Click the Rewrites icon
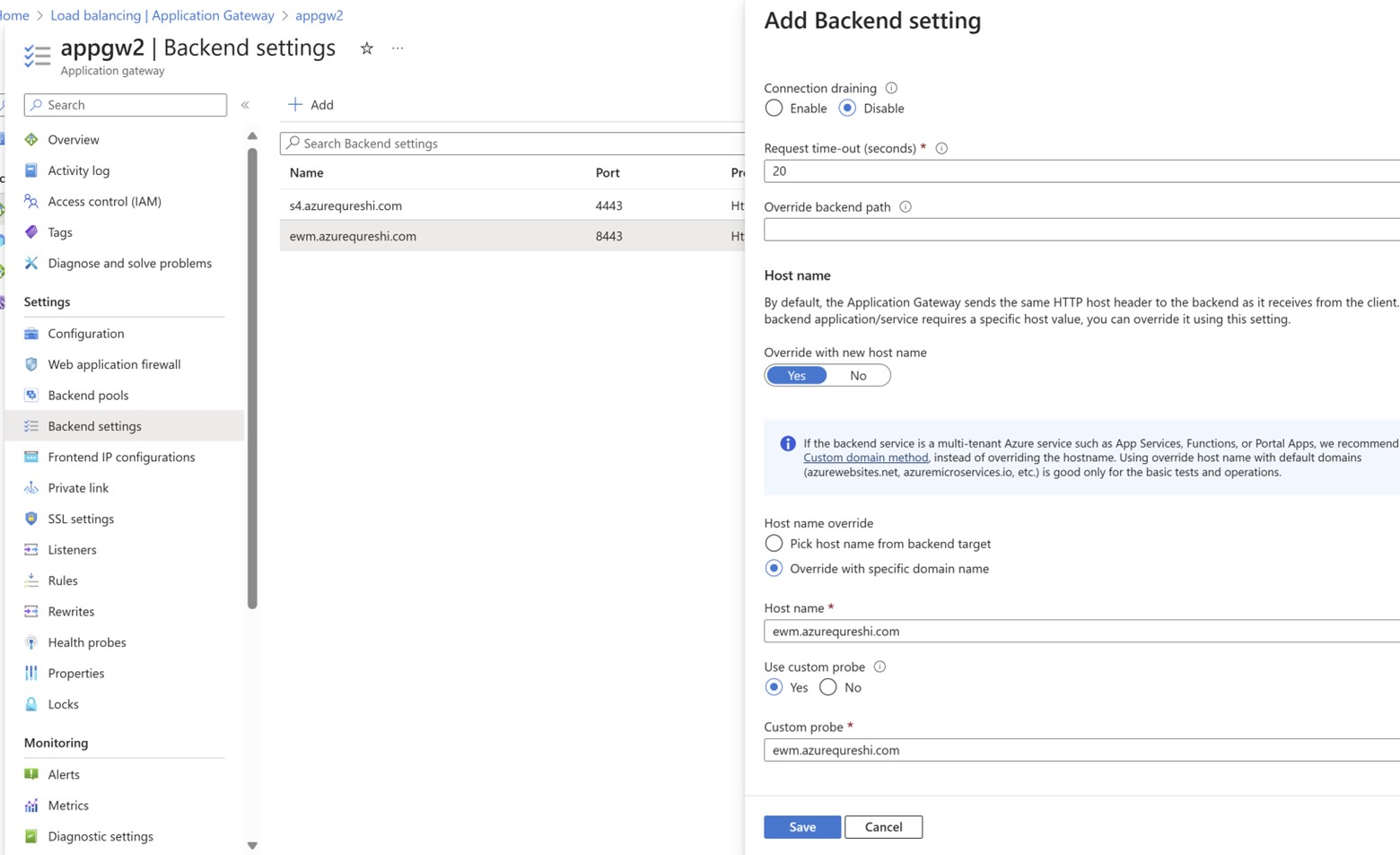The image size is (1400, 855). [31, 612]
